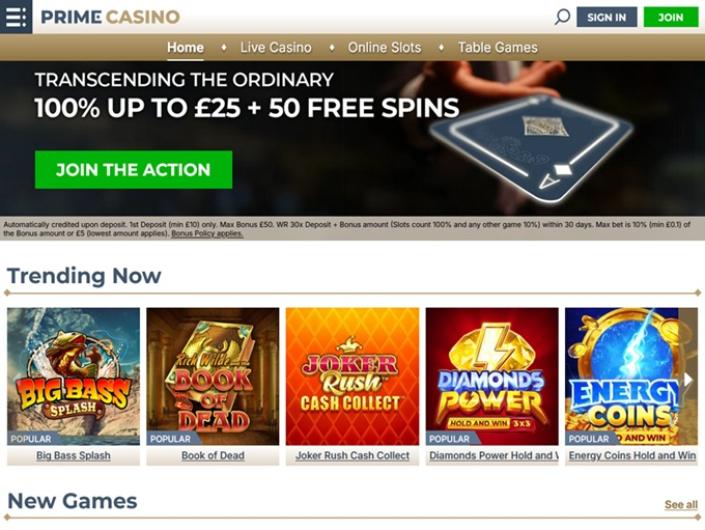Click the JOIN THE ACTION button
Viewport: 705px width, 530px height.
tap(134, 169)
